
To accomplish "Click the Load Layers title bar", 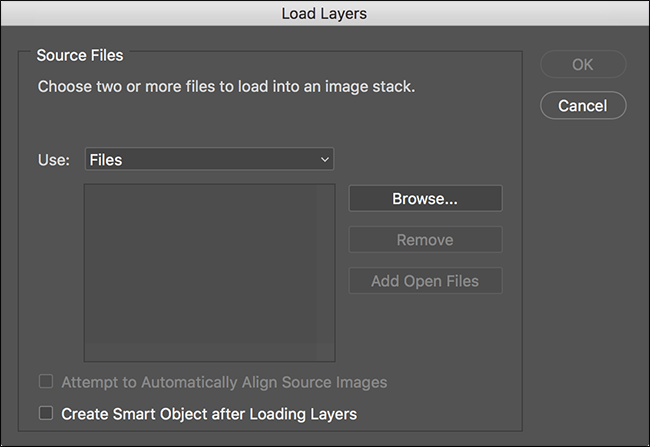I will coord(325,13).
